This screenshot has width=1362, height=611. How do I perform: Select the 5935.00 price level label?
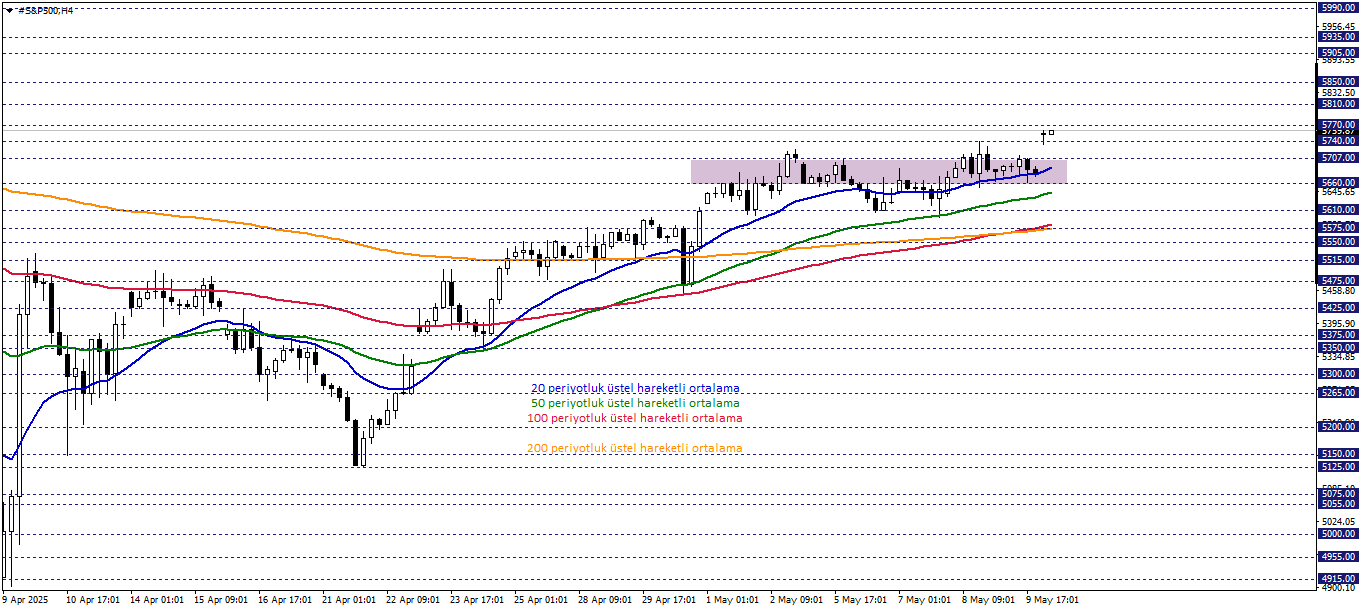pyautogui.click(x=1338, y=36)
